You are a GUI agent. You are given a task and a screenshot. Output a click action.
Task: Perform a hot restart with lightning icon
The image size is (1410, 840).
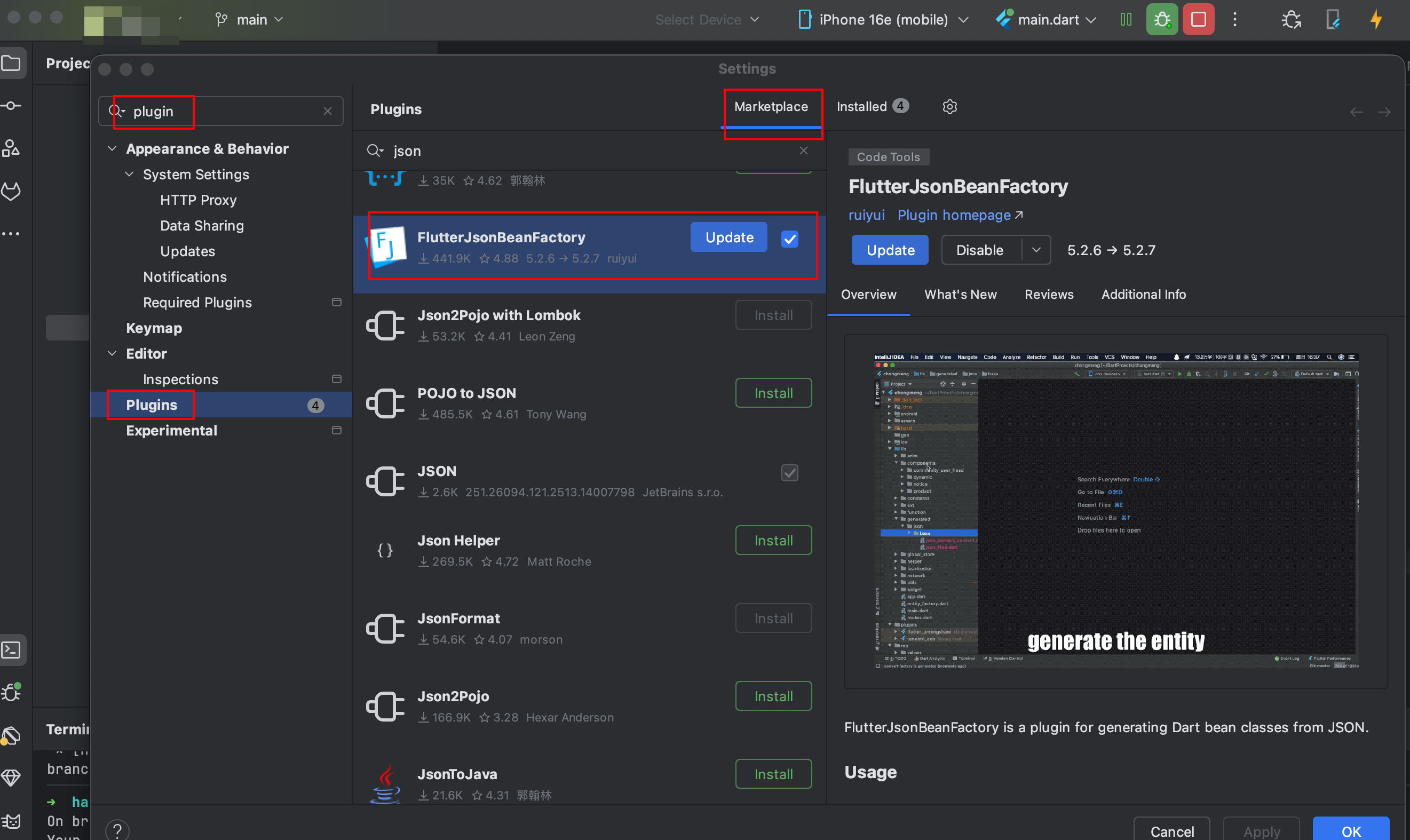(1375, 19)
